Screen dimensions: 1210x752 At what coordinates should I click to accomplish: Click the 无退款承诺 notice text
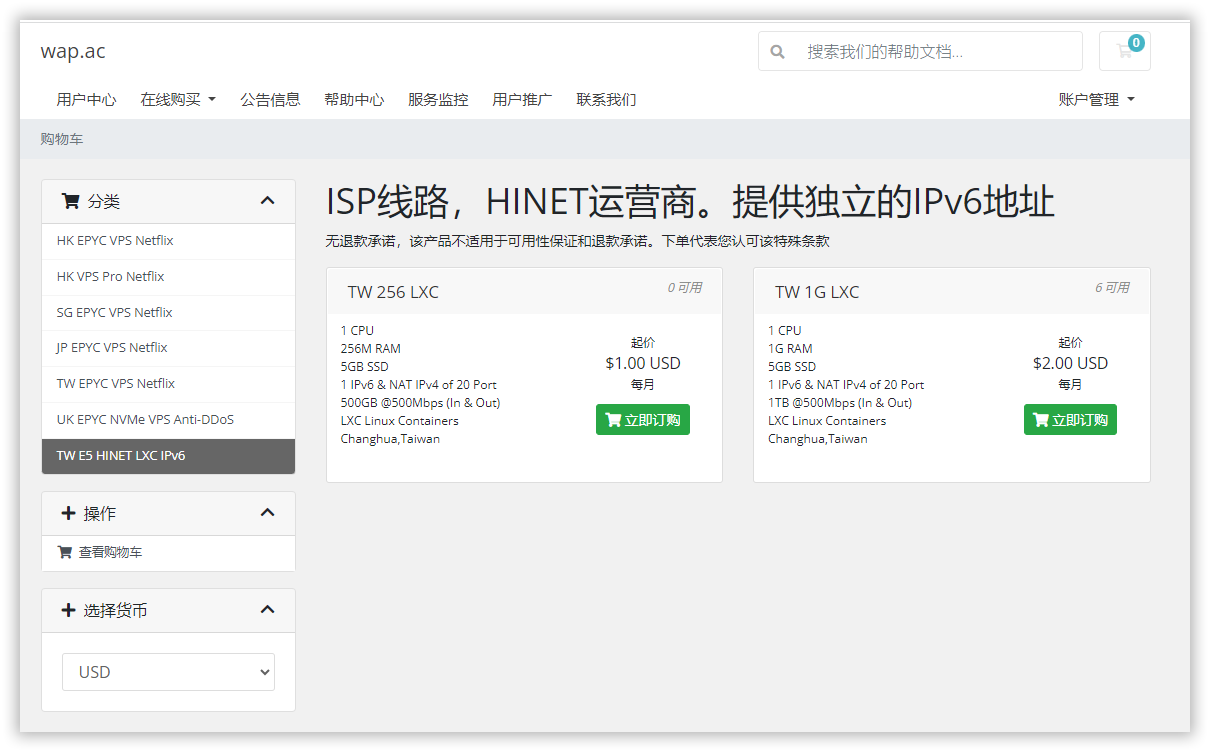click(577, 241)
